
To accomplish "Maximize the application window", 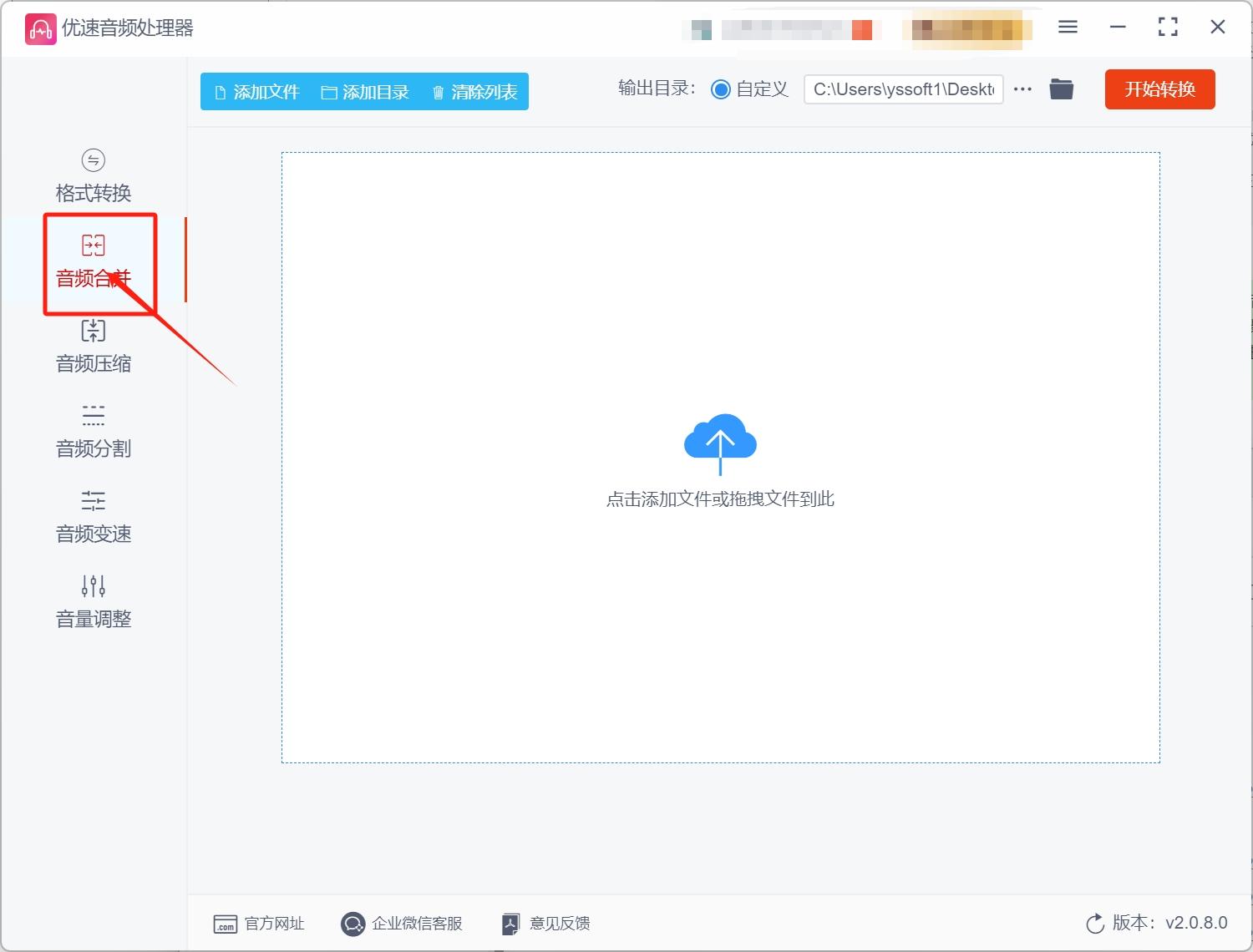I will (x=1168, y=27).
